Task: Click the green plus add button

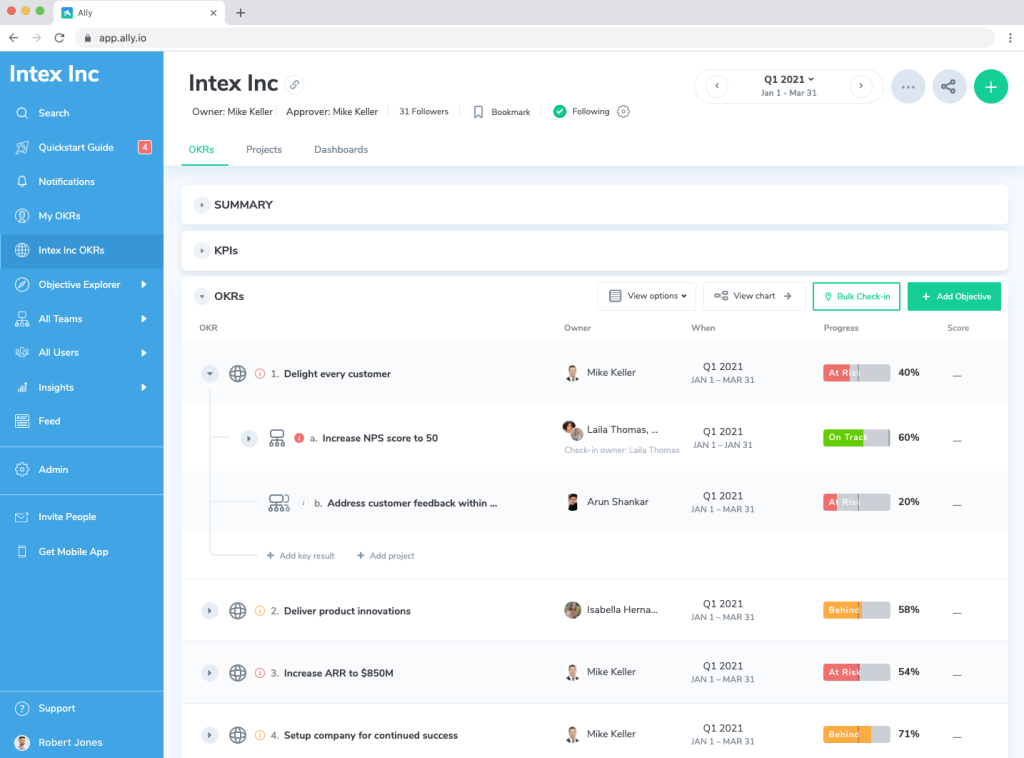Action: tap(990, 87)
